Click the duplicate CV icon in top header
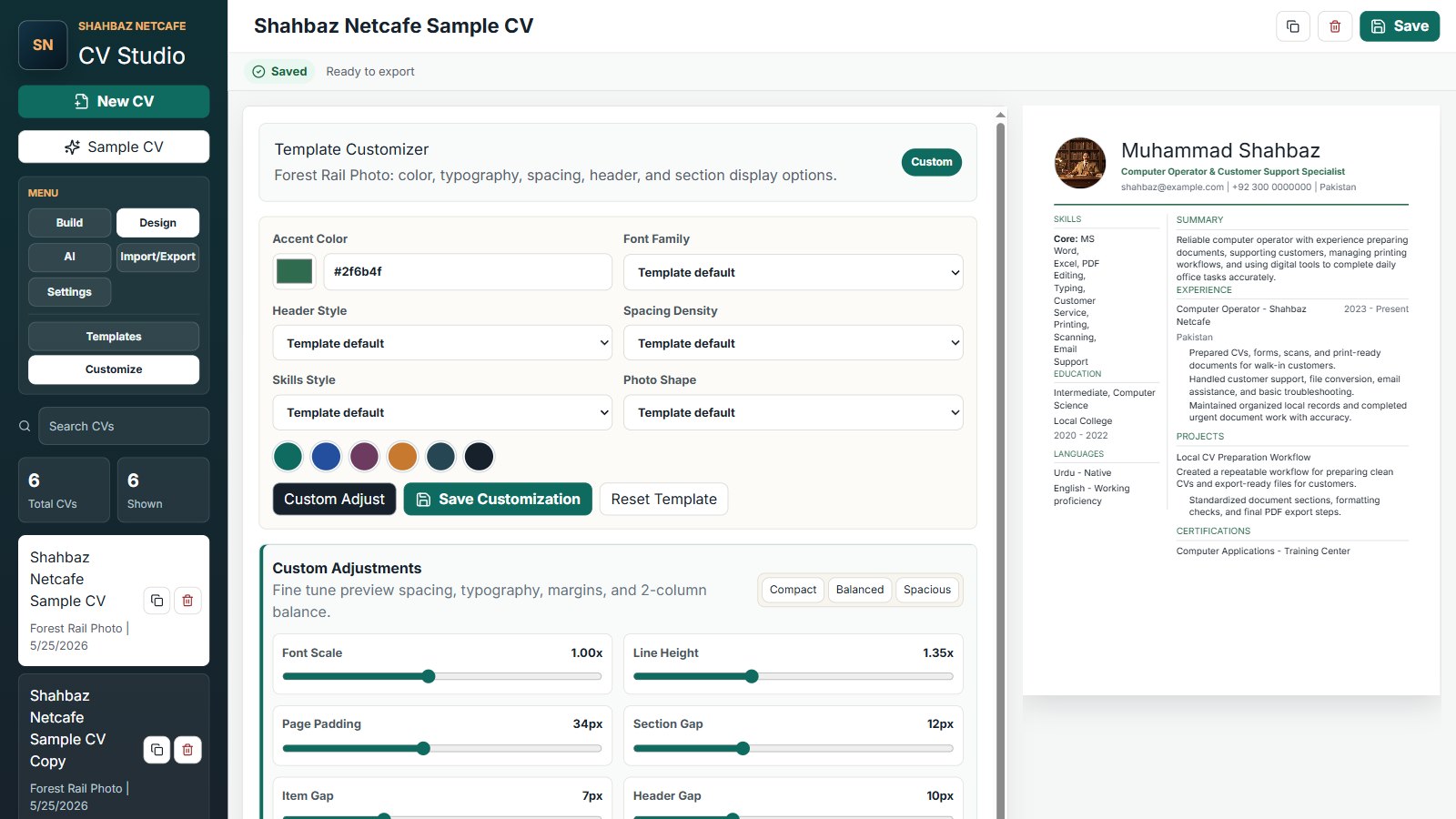 (1292, 26)
